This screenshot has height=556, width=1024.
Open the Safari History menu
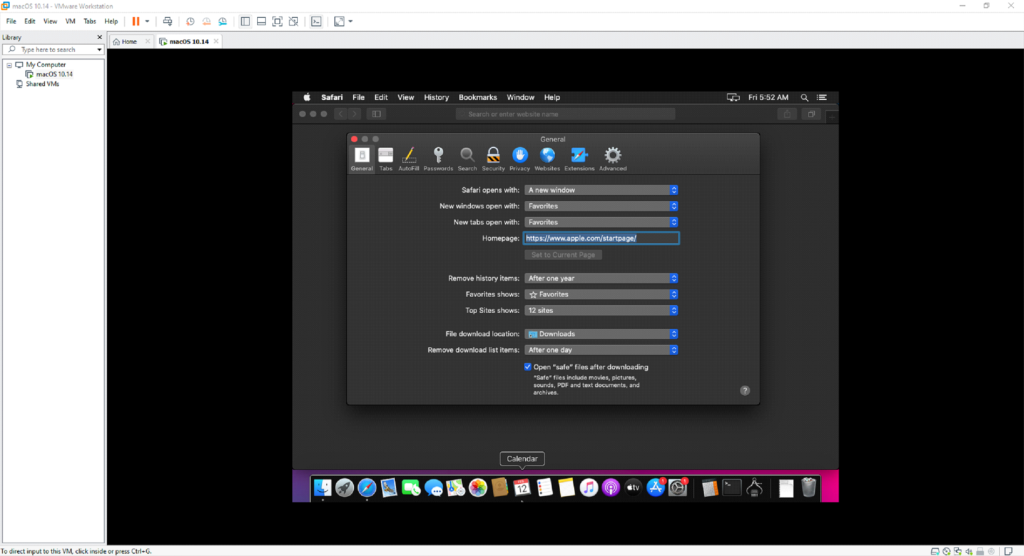tap(436, 97)
